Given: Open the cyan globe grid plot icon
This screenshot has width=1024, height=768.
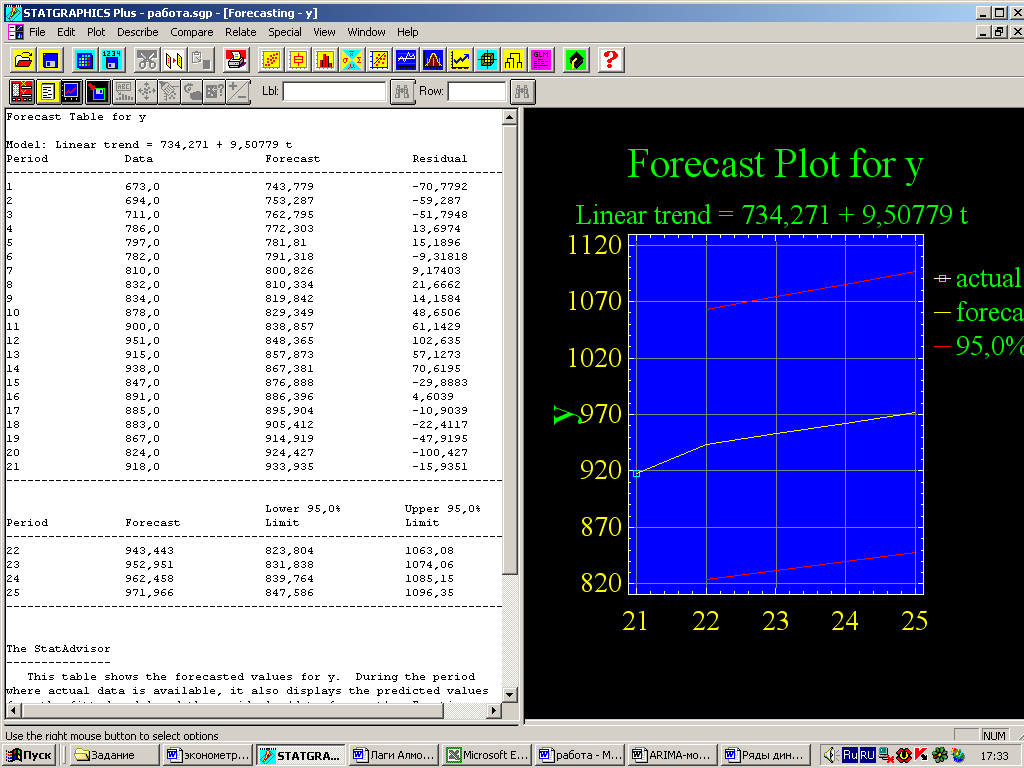Looking at the screenshot, I should [487, 60].
